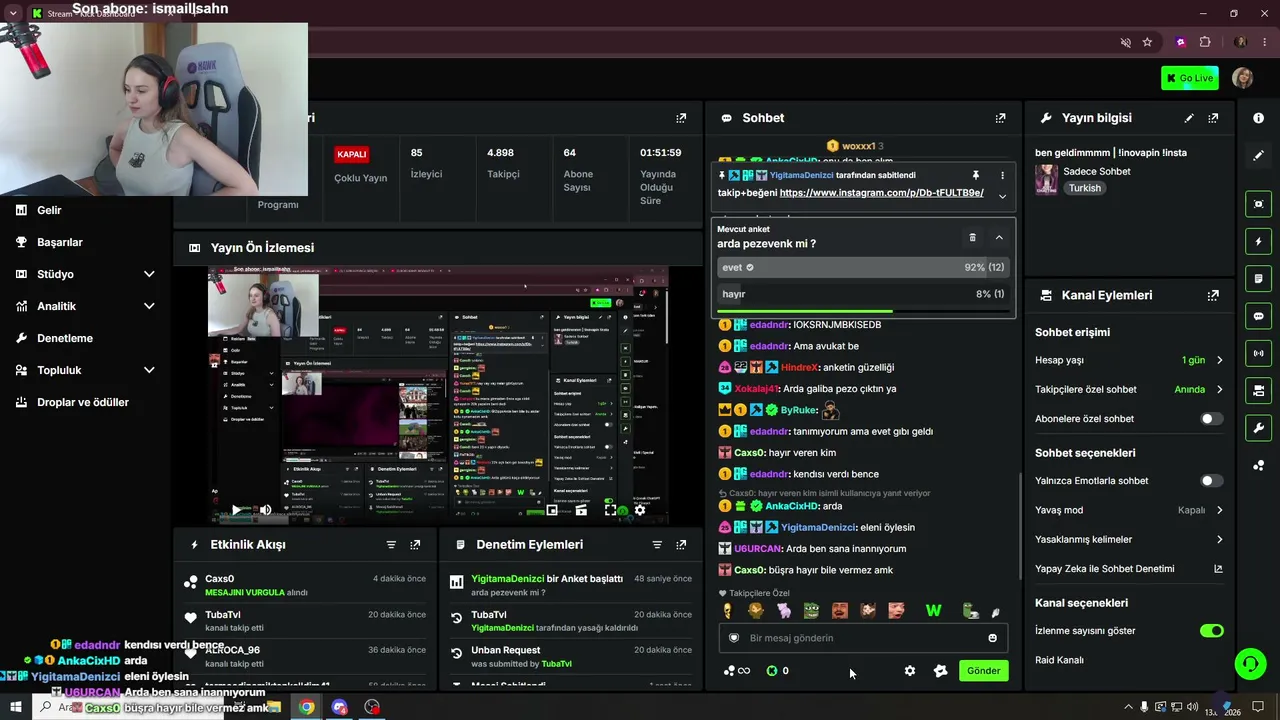Filter the Etkinlik Akışı feed

[391, 545]
